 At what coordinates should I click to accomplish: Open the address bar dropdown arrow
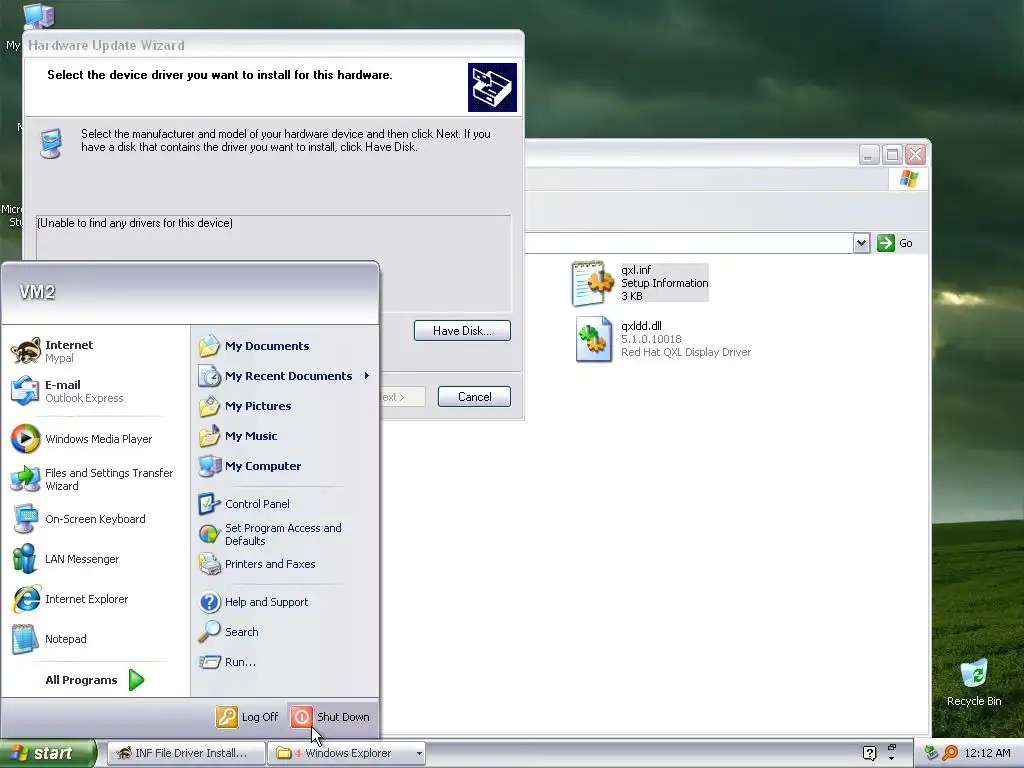pos(861,243)
